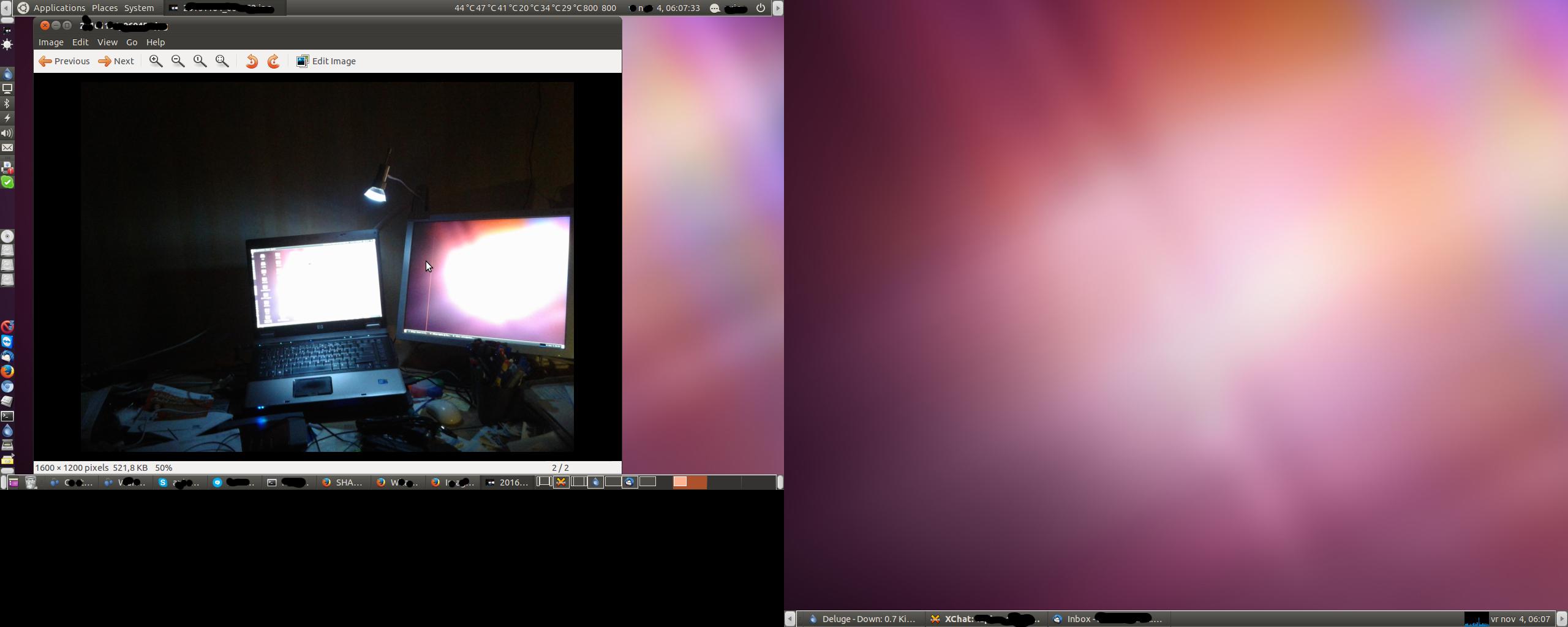
Task: Click the Ubuntu logo in top panel
Action: [23, 8]
